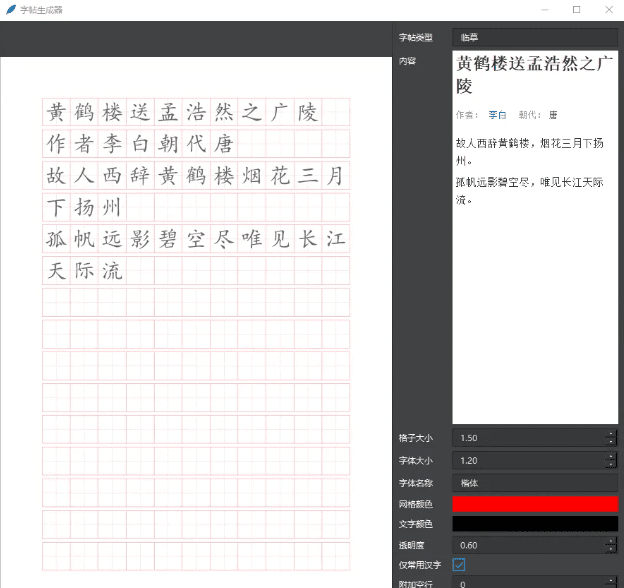Increase 透明度 with the up arrow
The height and width of the screenshot is (588, 624).
[611, 540]
